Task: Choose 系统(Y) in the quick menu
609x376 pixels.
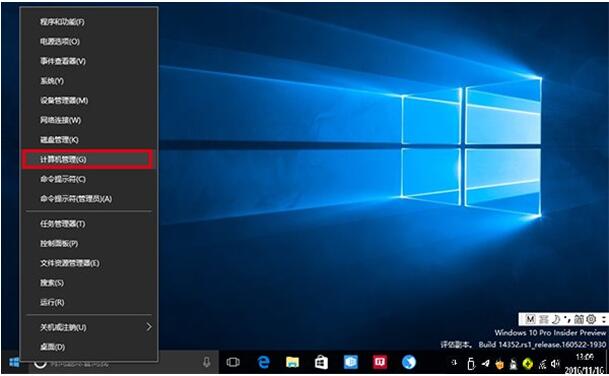Action: [x=89, y=81]
